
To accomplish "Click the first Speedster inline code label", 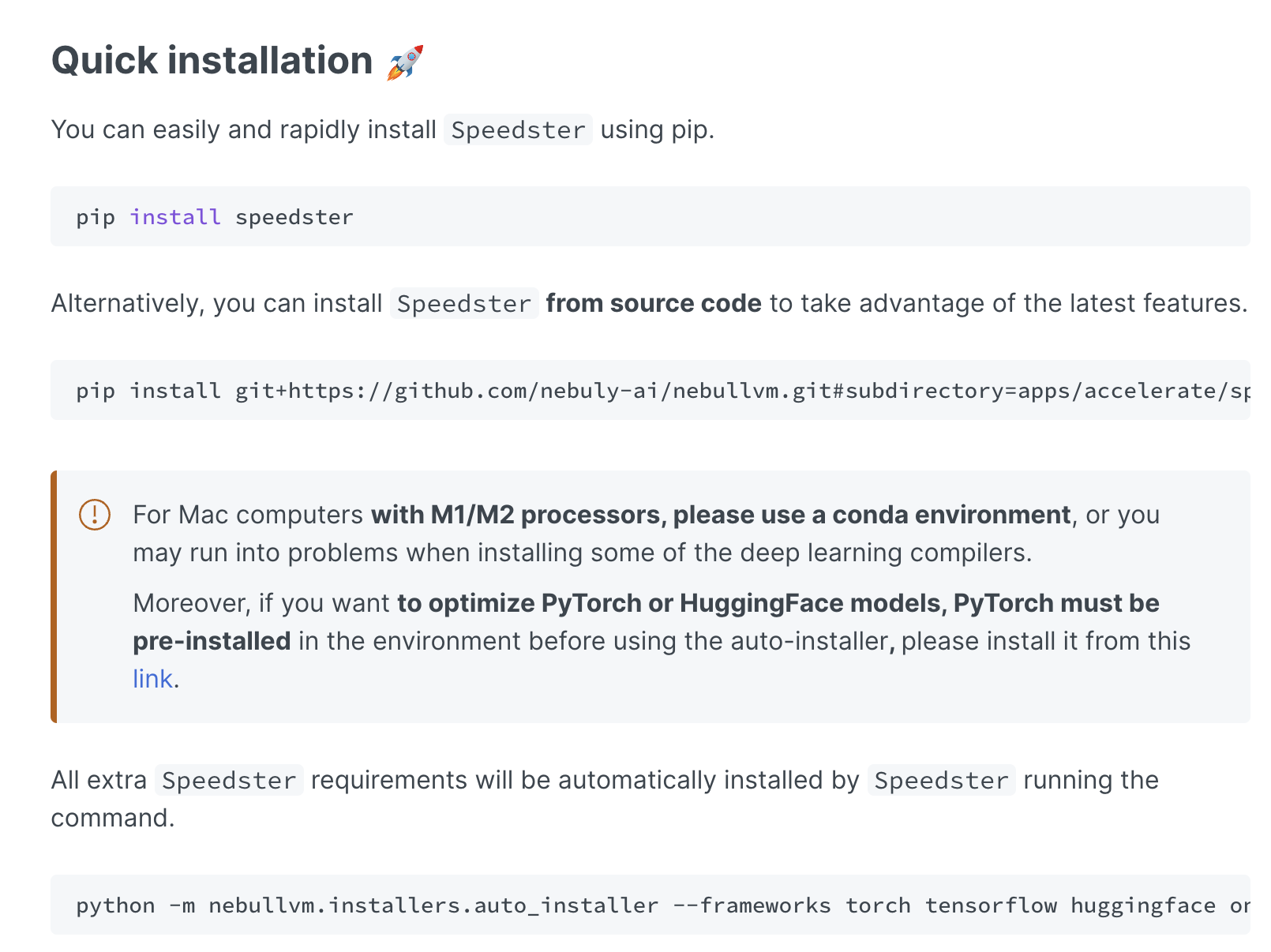I will [517, 129].
